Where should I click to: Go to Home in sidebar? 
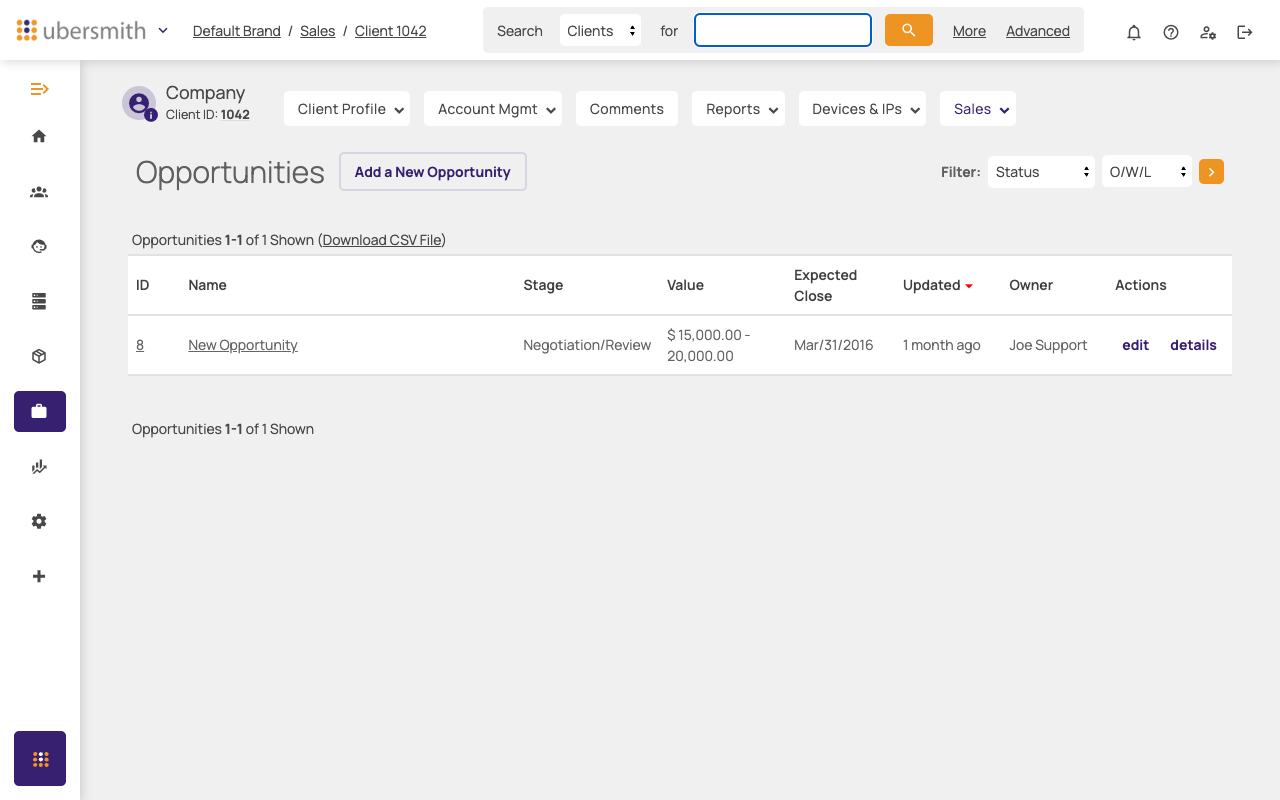click(39, 136)
